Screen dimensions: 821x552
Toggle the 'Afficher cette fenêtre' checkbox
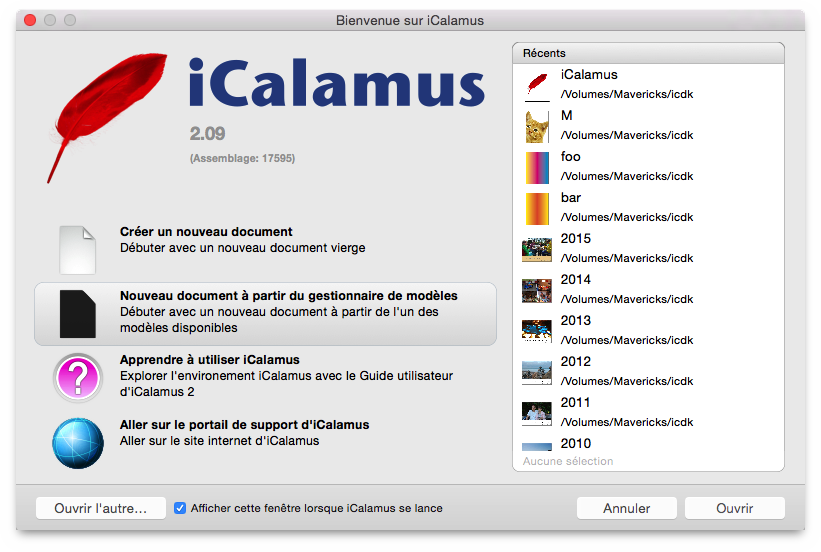pyautogui.click(x=180, y=508)
